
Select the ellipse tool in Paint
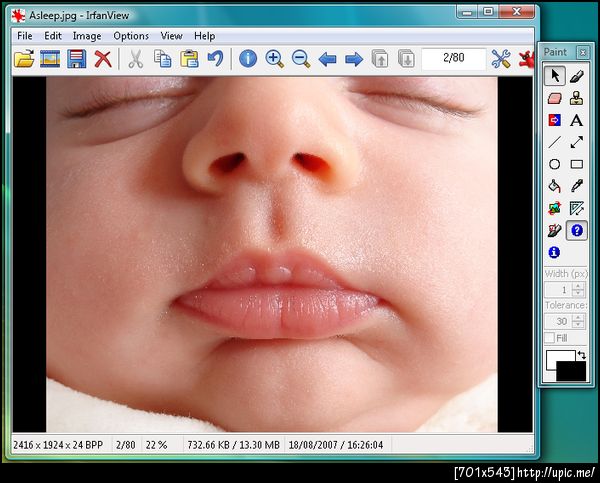(554, 164)
